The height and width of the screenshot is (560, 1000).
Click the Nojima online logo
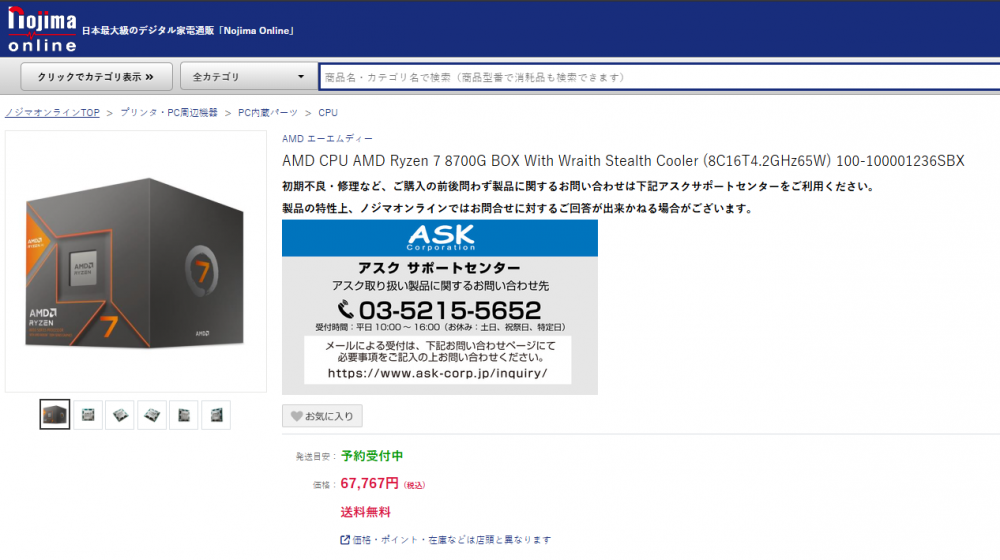coord(42,29)
